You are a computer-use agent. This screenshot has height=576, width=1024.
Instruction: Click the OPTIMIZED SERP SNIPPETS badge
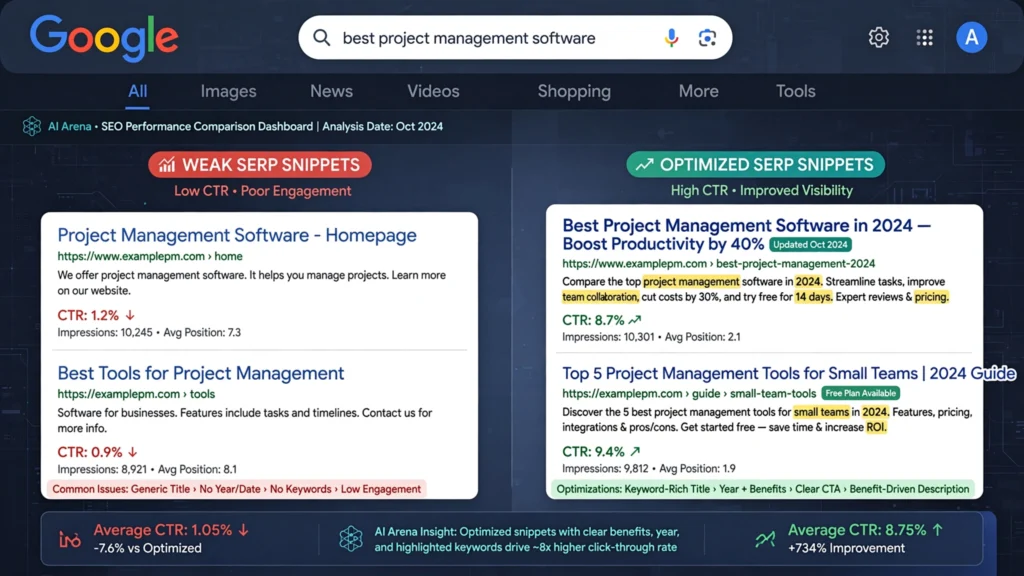point(756,165)
